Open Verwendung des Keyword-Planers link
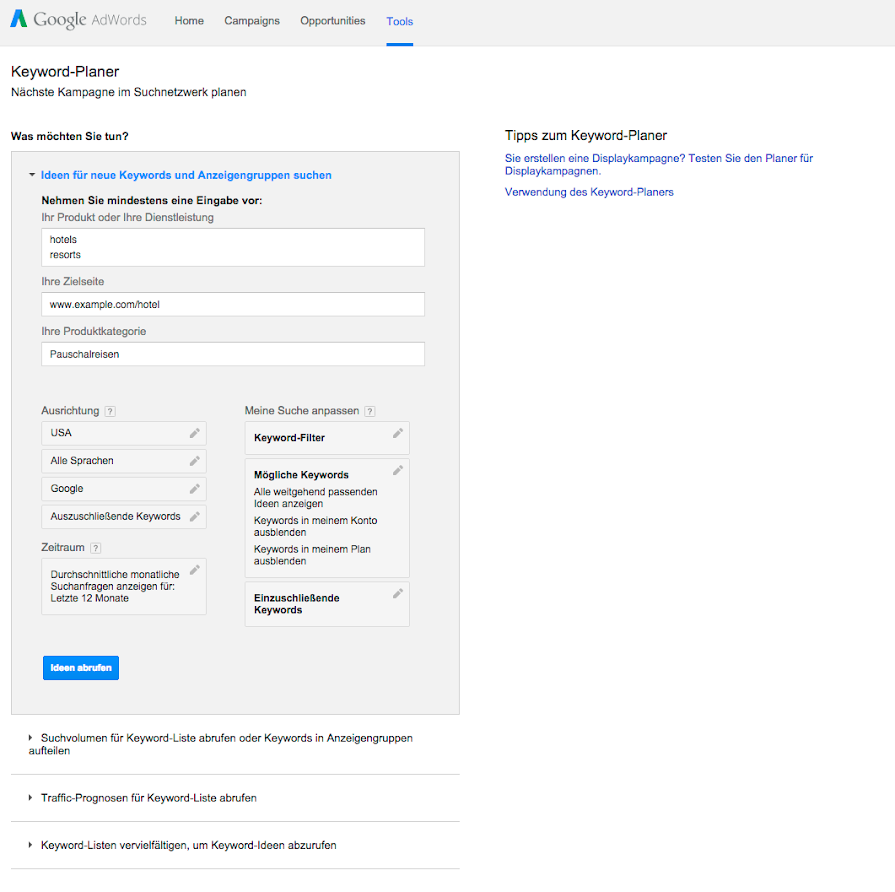Viewport: 895px width, 892px height. (x=589, y=192)
